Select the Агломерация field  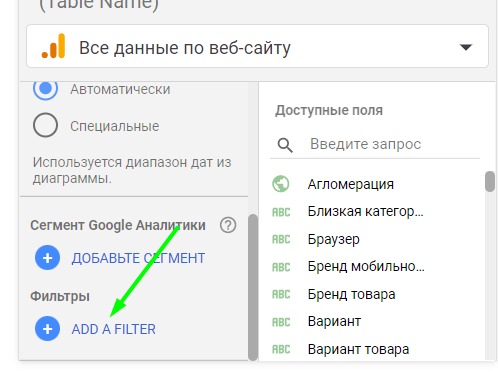[351, 184]
